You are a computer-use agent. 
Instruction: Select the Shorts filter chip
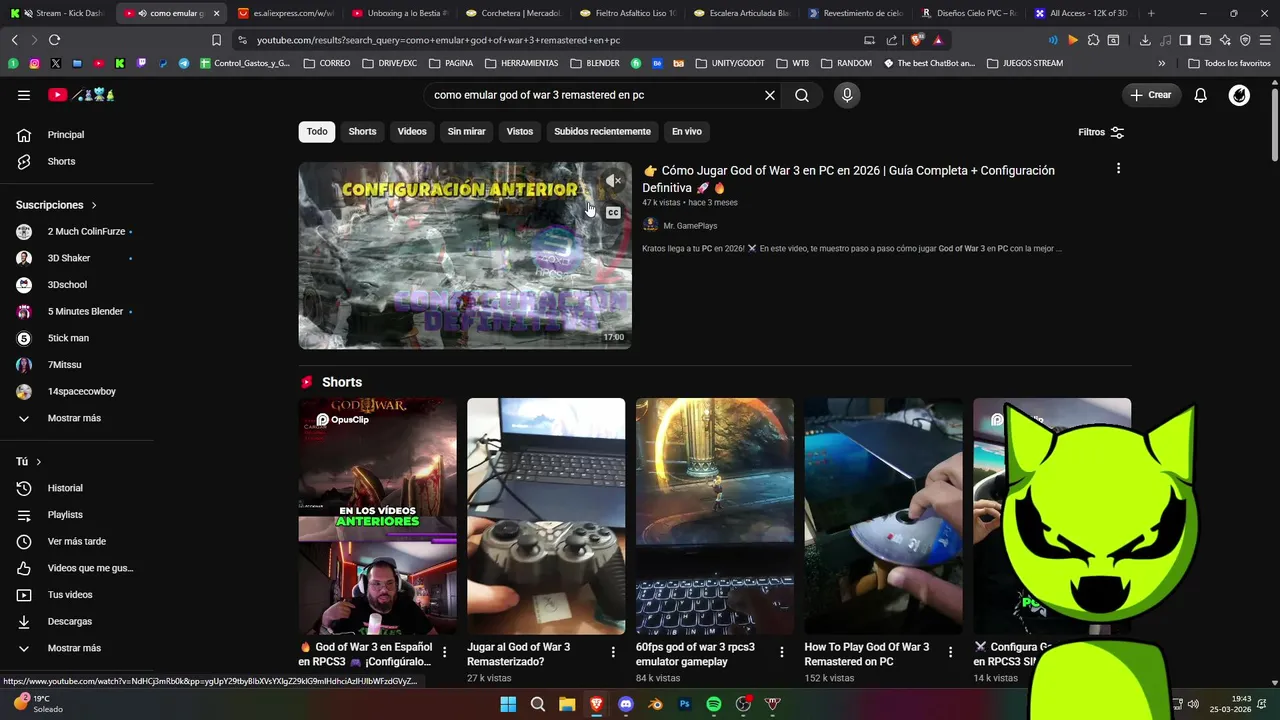click(x=362, y=131)
